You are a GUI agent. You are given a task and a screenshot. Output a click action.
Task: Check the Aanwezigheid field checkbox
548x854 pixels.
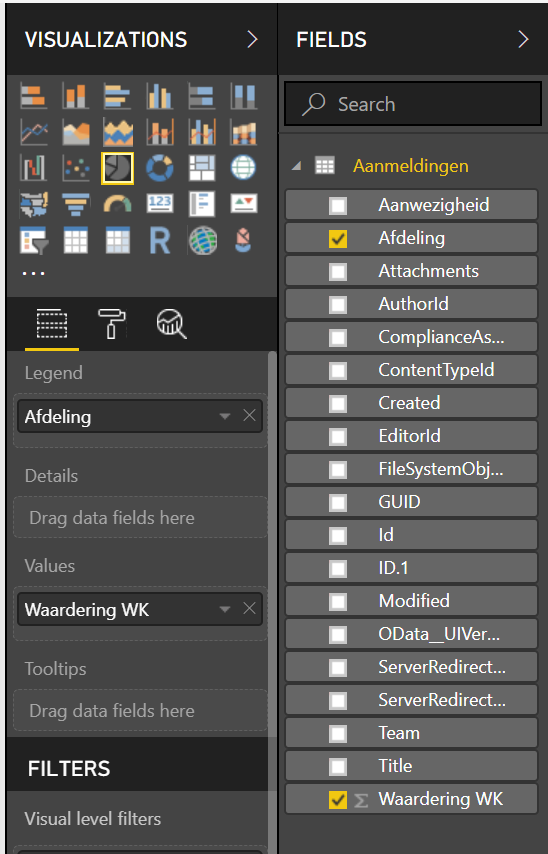(338, 206)
